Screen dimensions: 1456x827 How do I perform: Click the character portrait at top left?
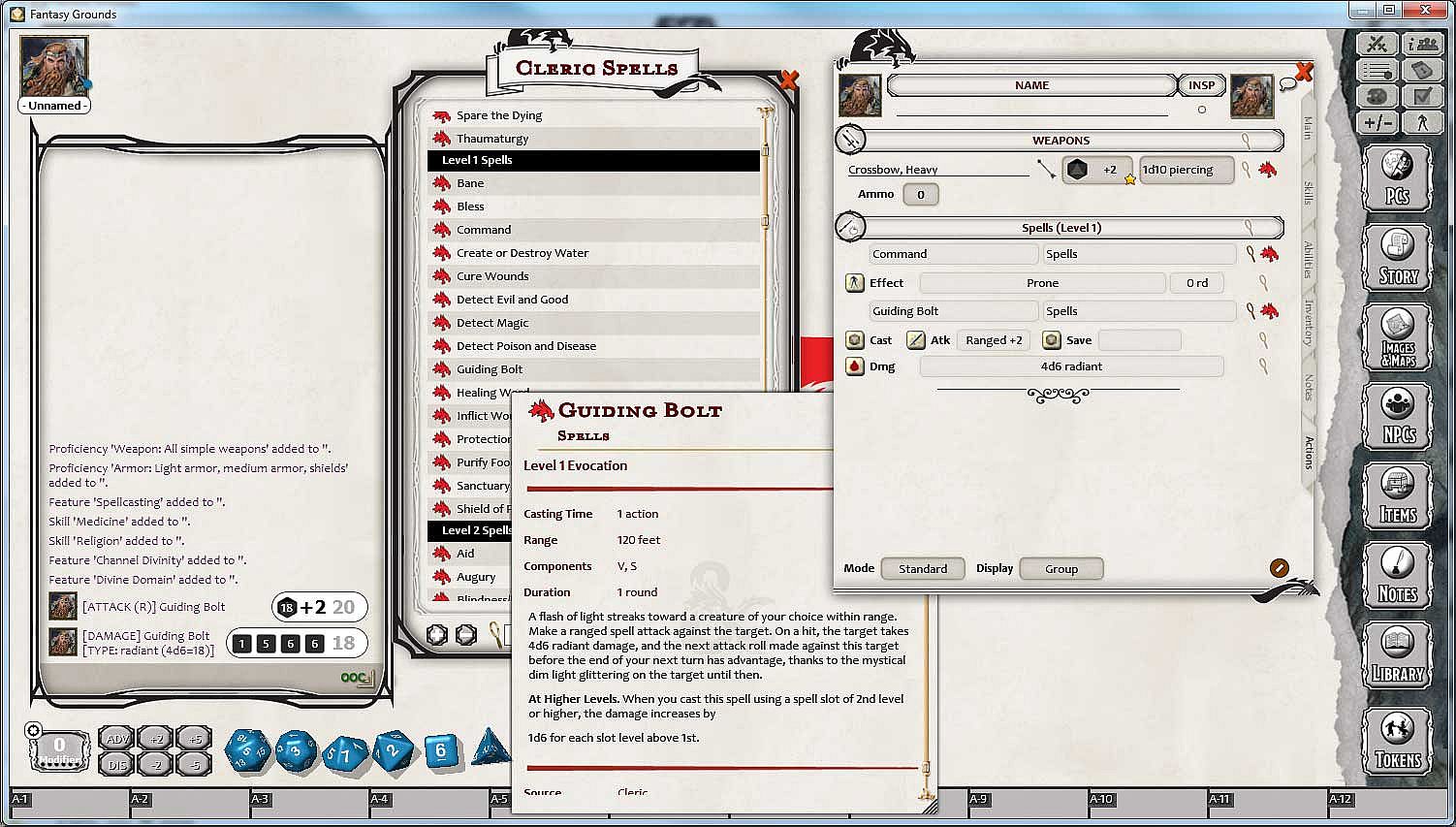point(54,66)
